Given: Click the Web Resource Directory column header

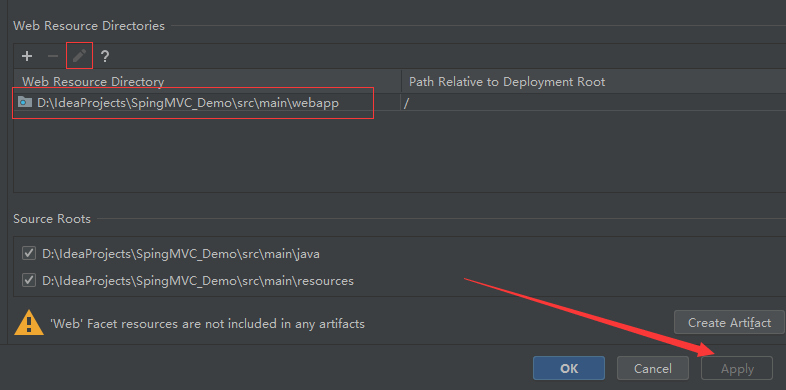Looking at the screenshot, I should [x=207, y=81].
